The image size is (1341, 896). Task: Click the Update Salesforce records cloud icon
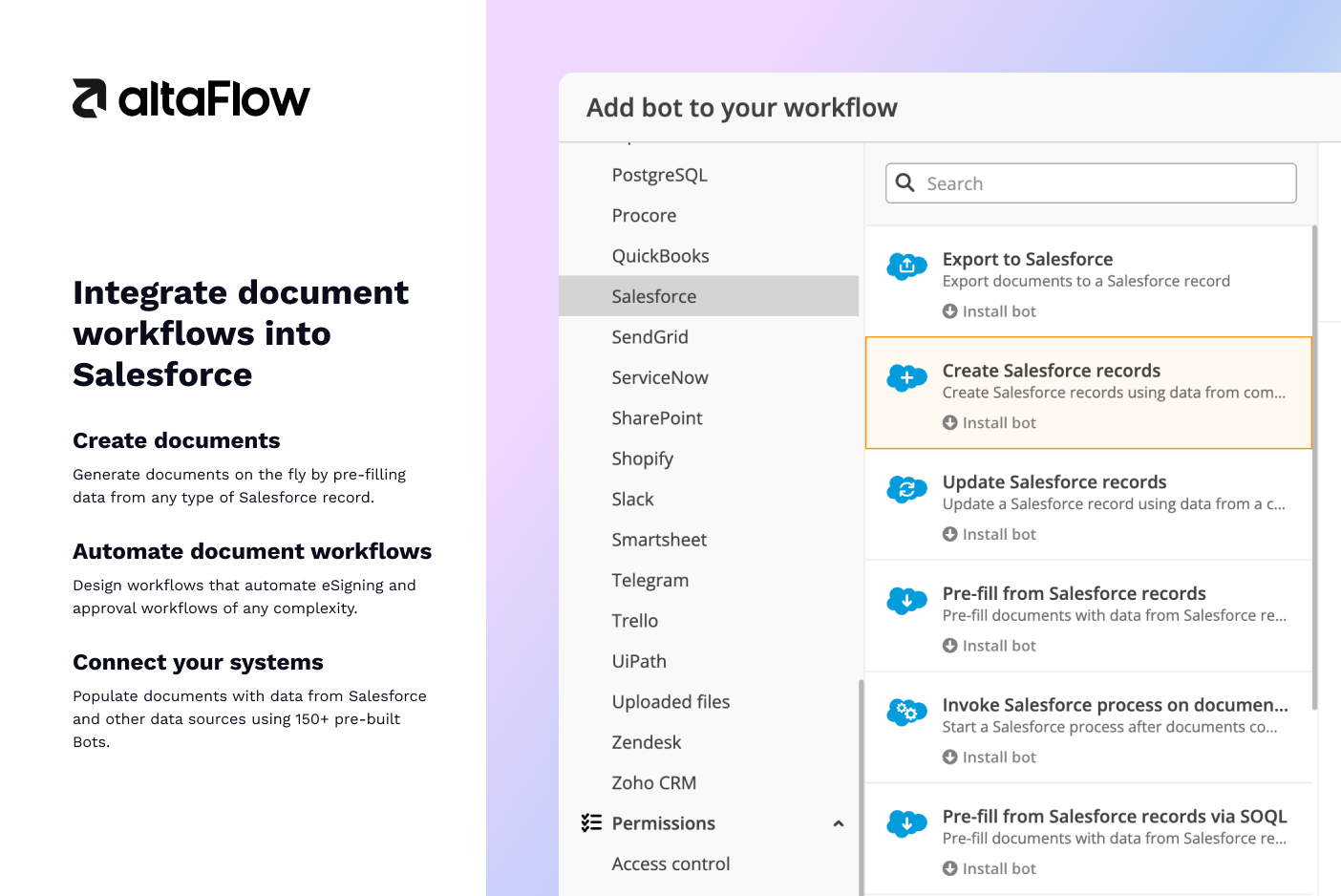[x=906, y=489]
